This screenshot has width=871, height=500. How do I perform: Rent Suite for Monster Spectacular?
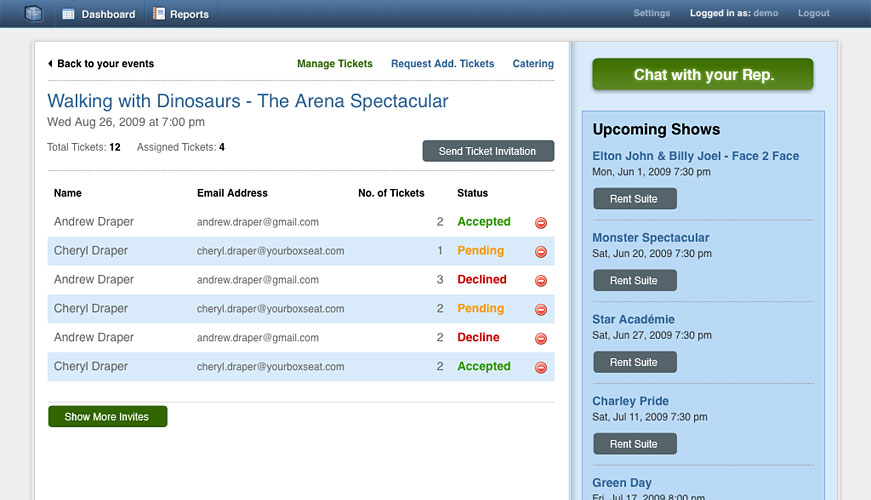tap(635, 281)
